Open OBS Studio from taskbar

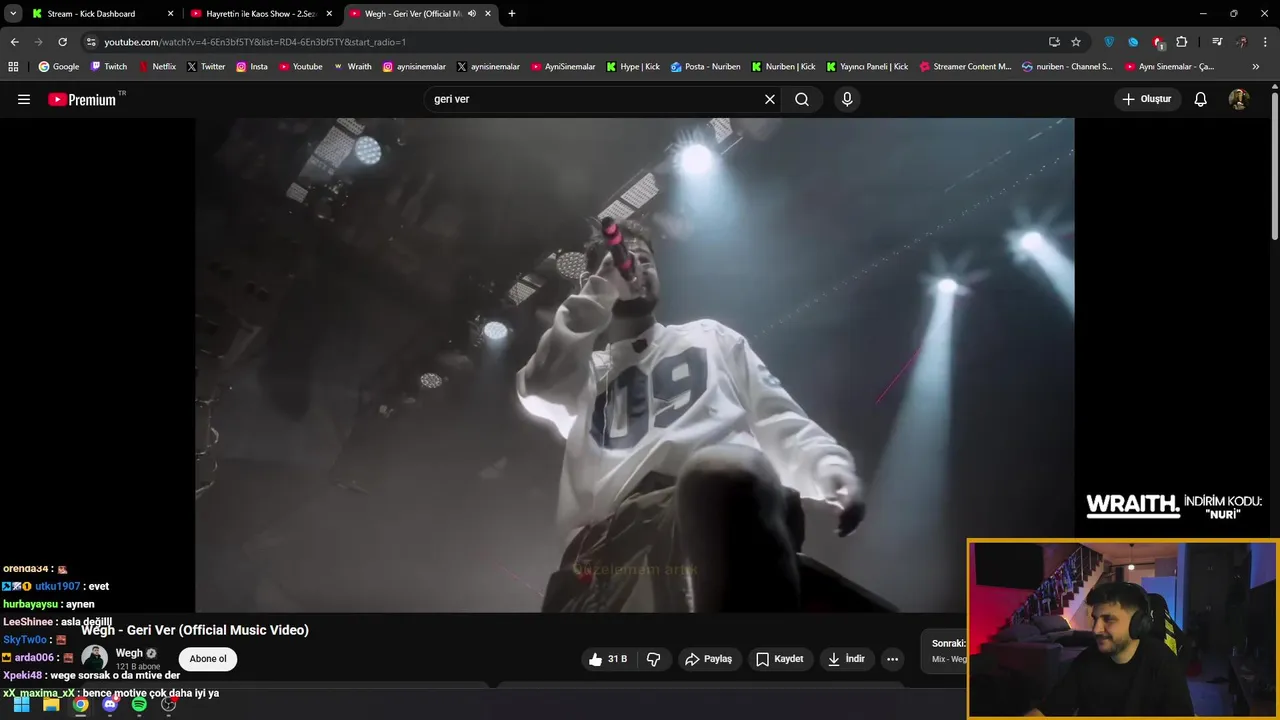168,705
